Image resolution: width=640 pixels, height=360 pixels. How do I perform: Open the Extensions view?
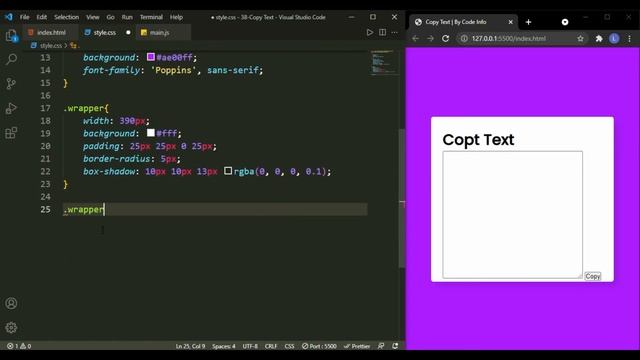pyautogui.click(x=11, y=133)
